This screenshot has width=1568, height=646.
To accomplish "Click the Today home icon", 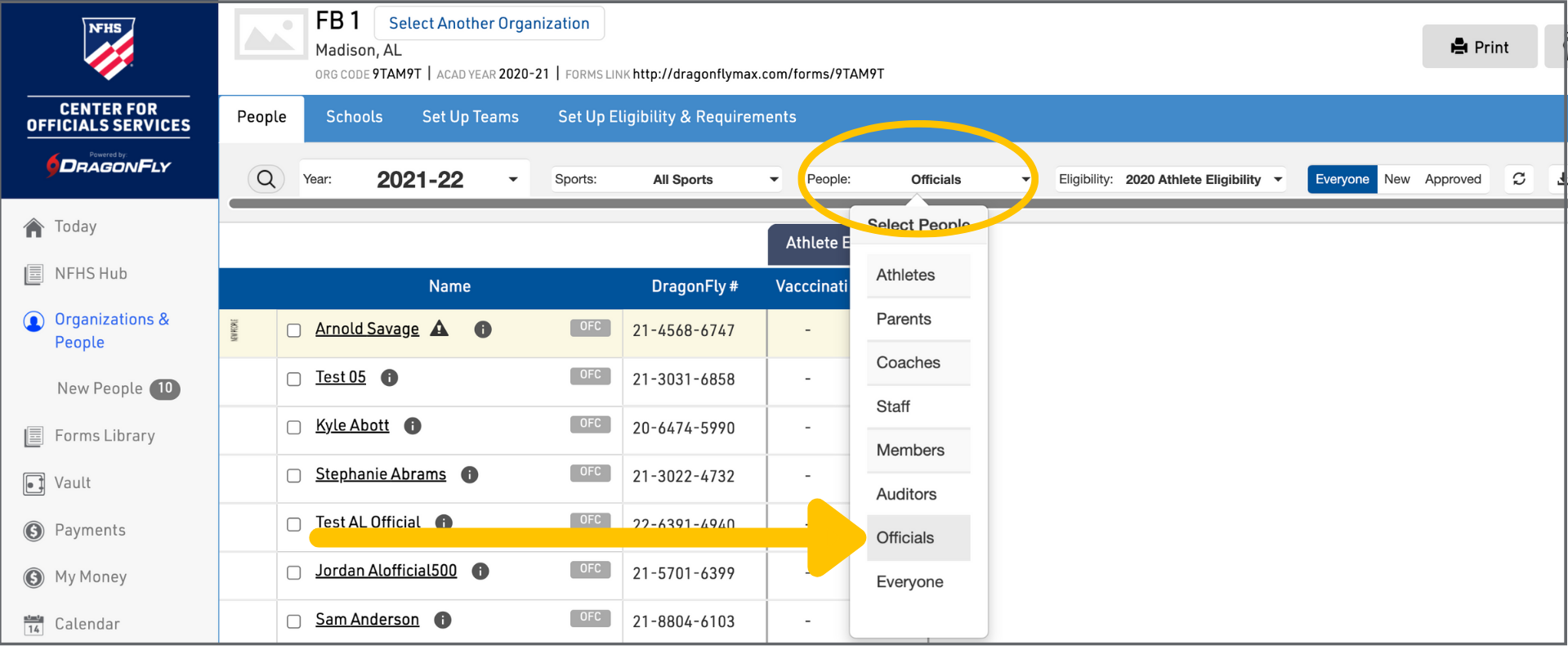I will (x=34, y=227).
